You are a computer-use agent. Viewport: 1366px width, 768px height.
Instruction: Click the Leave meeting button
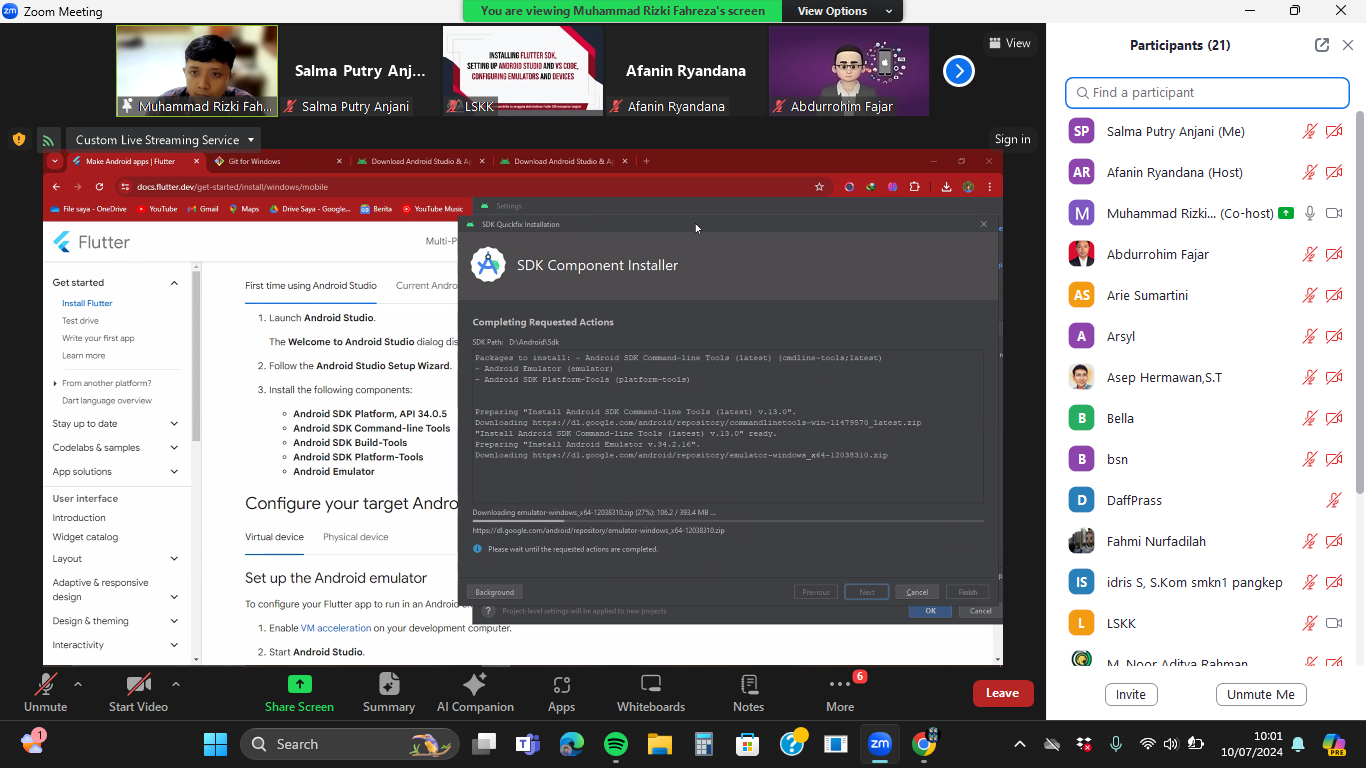pos(1002,693)
